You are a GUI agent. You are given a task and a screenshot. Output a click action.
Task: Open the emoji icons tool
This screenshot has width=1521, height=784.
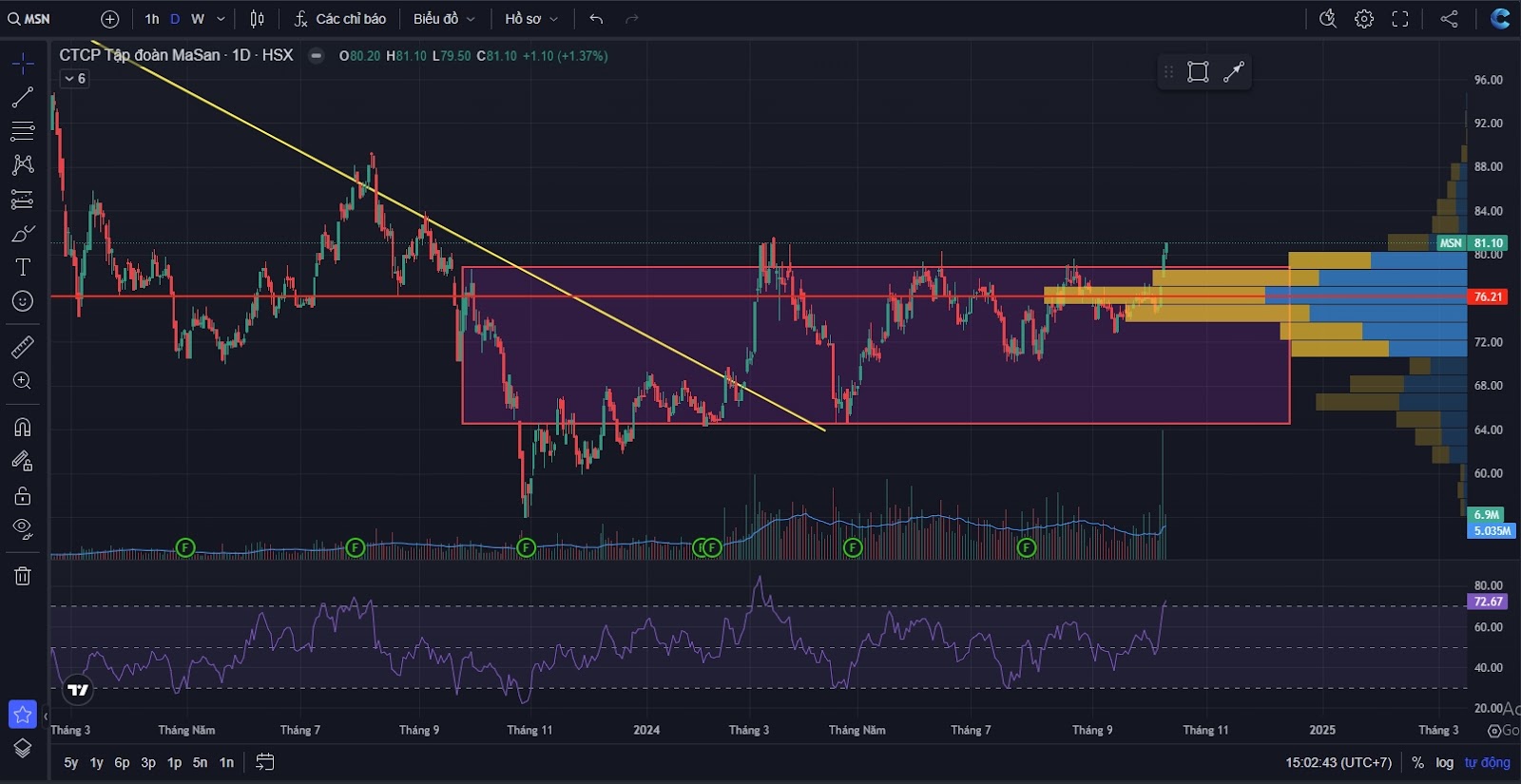pyautogui.click(x=23, y=301)
